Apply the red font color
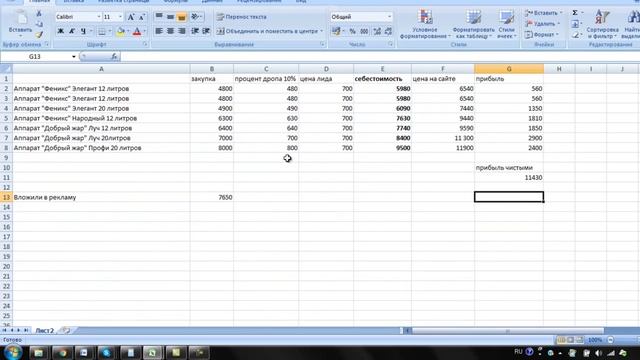Screen dimensions: 640x360 pos(137,31)
